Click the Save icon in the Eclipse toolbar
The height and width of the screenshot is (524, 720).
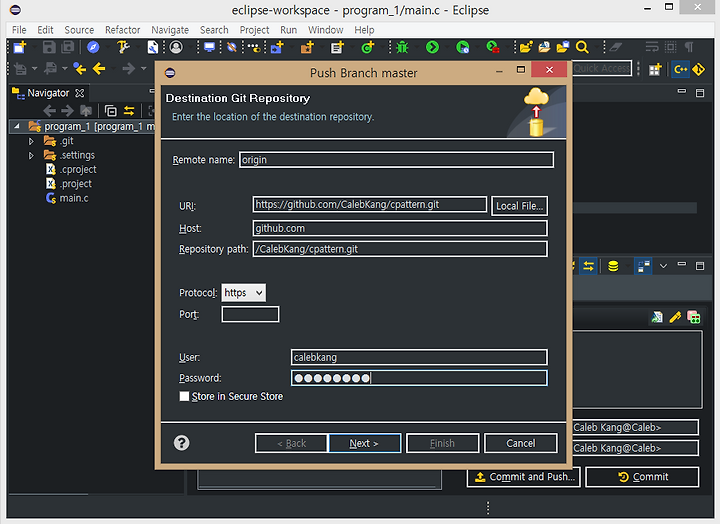pyautogui.click(x=49, y=47)
